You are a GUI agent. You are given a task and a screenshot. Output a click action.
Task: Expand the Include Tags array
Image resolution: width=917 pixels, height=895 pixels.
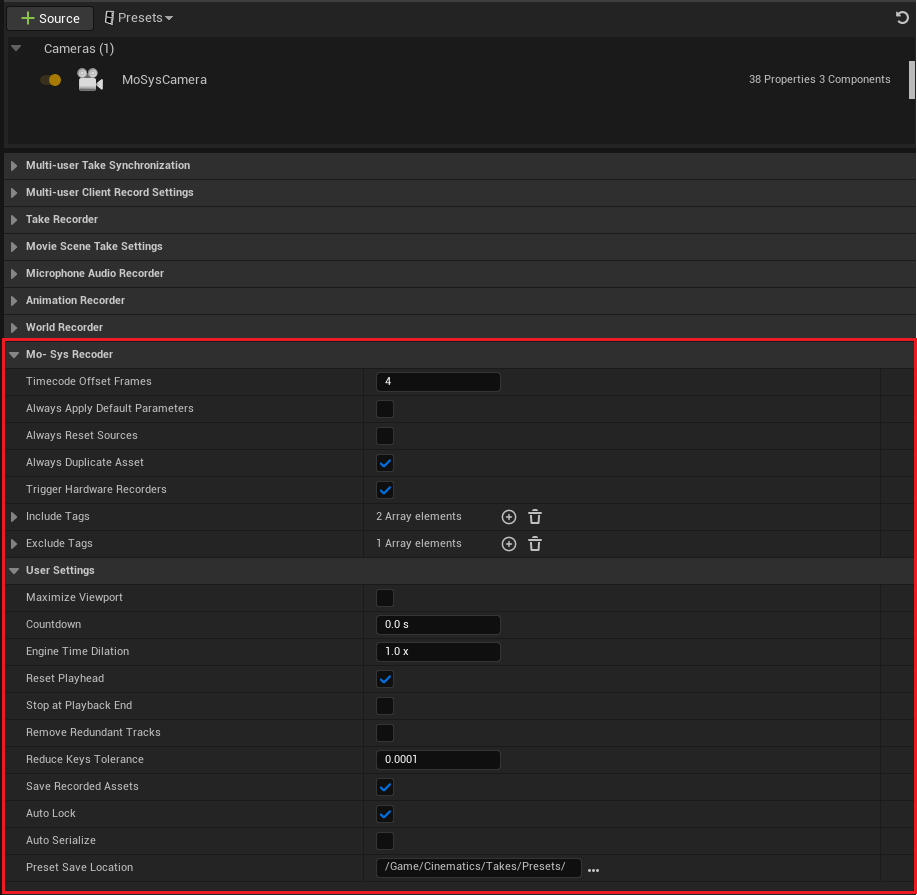coord(14,517)
